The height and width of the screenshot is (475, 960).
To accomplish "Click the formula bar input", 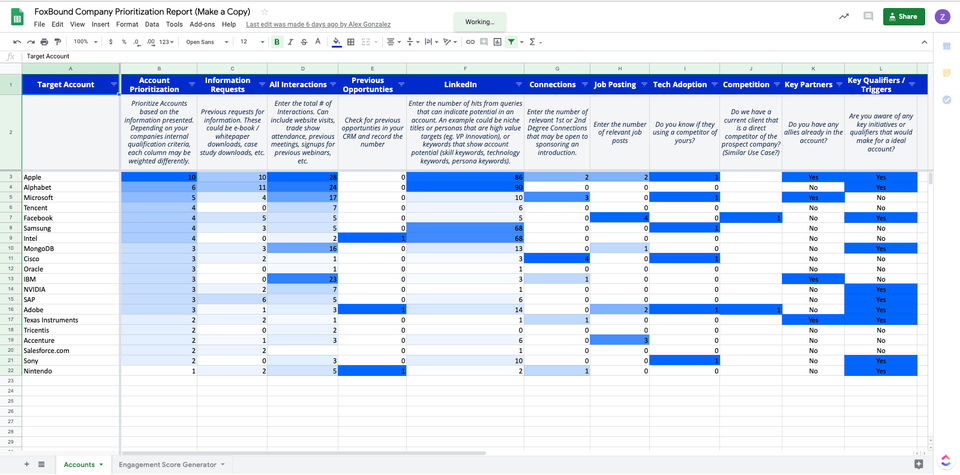I will tap(478, 56).
